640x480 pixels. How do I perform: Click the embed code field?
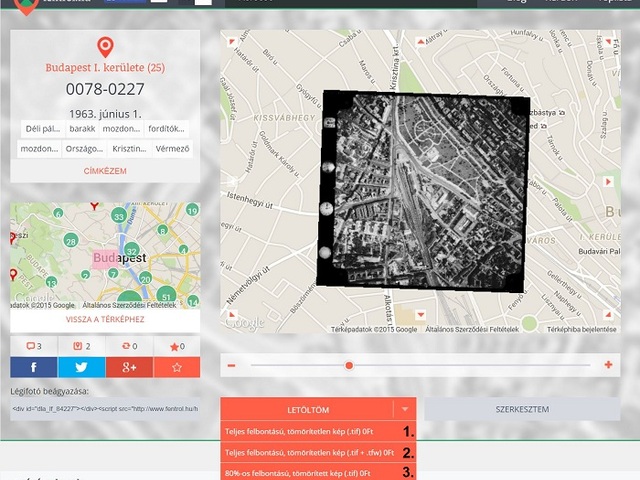click(x=105, y=409)
